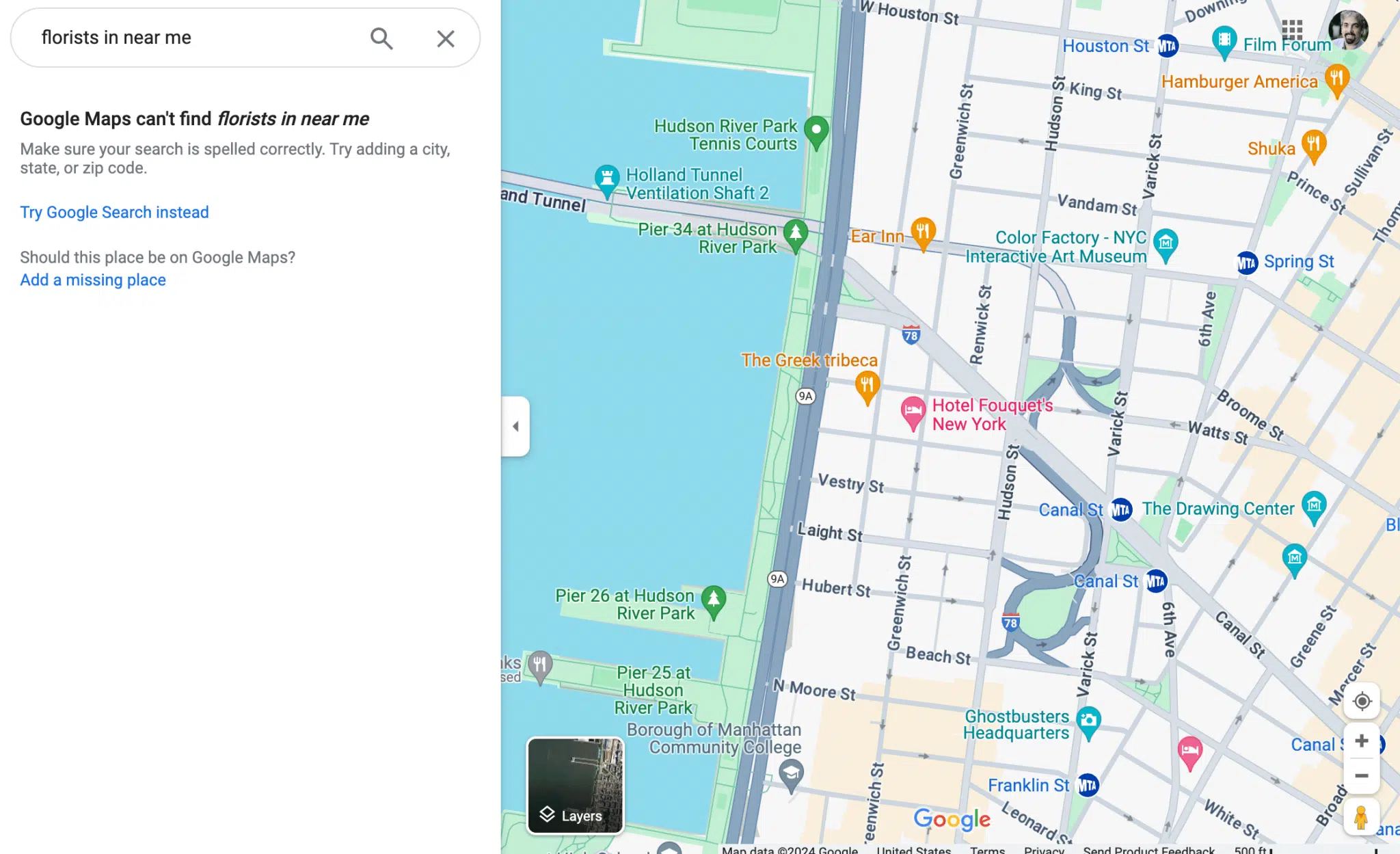Select Hotel Fouquet's New York marker
The width and height of the screenshot is (1400, 854).
point(913,413)
